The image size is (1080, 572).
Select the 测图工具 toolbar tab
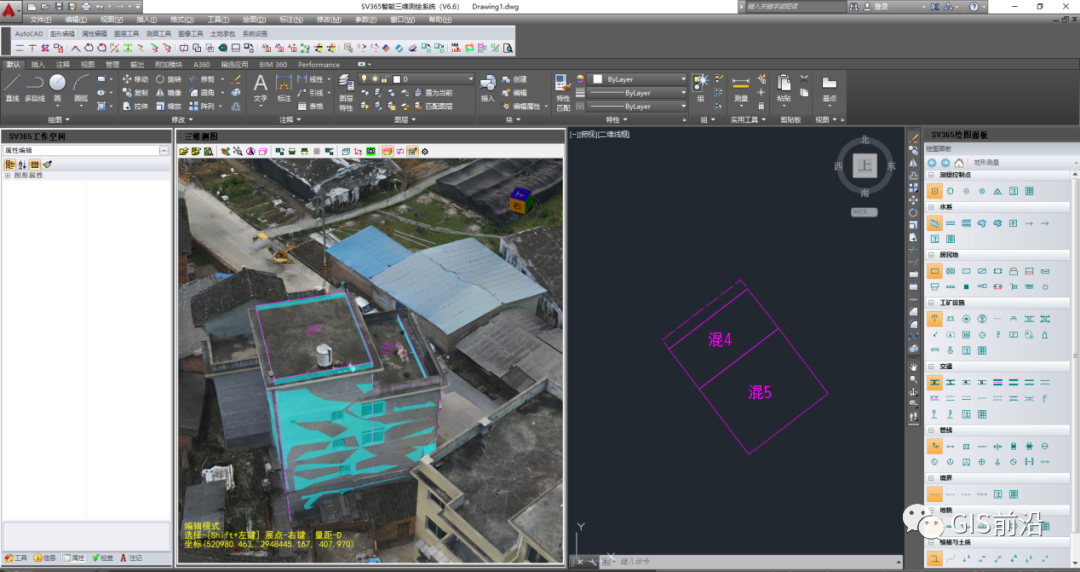[158, 33]
